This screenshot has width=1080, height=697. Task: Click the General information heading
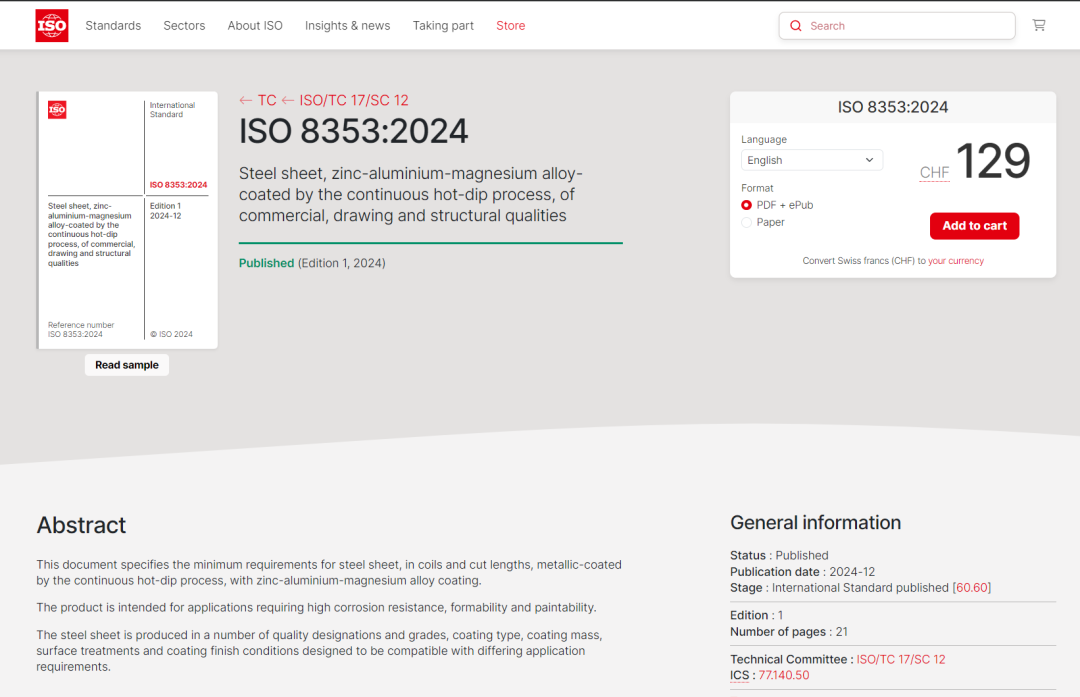click(816, 523)
